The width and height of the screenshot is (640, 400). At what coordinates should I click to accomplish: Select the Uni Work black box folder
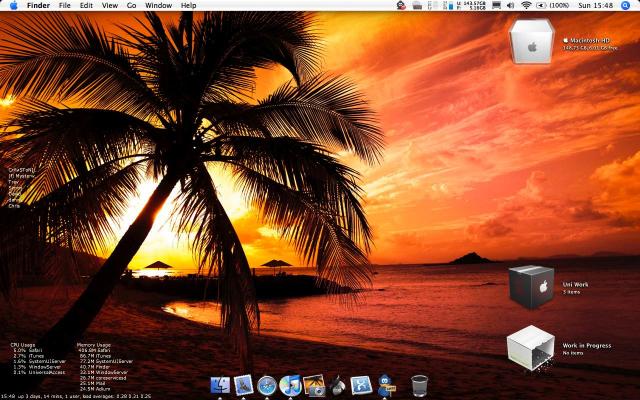click(531, 287)
